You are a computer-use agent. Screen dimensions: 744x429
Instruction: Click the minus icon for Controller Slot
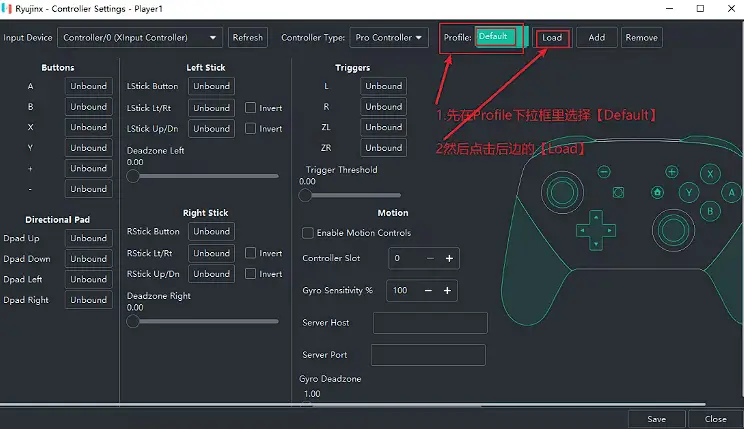click(431, 258)
